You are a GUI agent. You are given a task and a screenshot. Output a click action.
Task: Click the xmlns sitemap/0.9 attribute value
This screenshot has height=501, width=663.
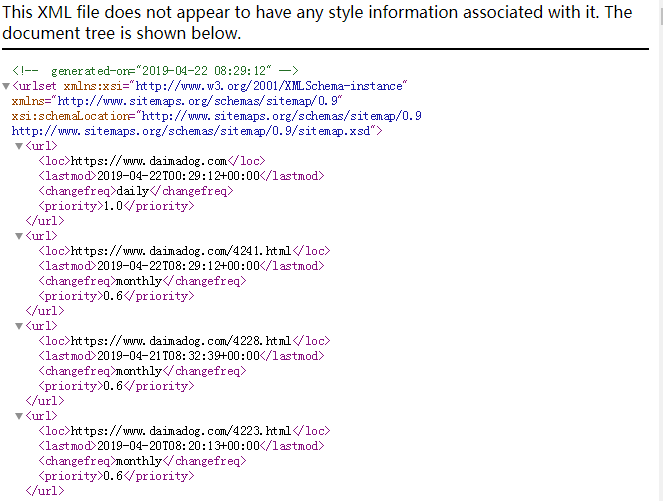(200, 101)
